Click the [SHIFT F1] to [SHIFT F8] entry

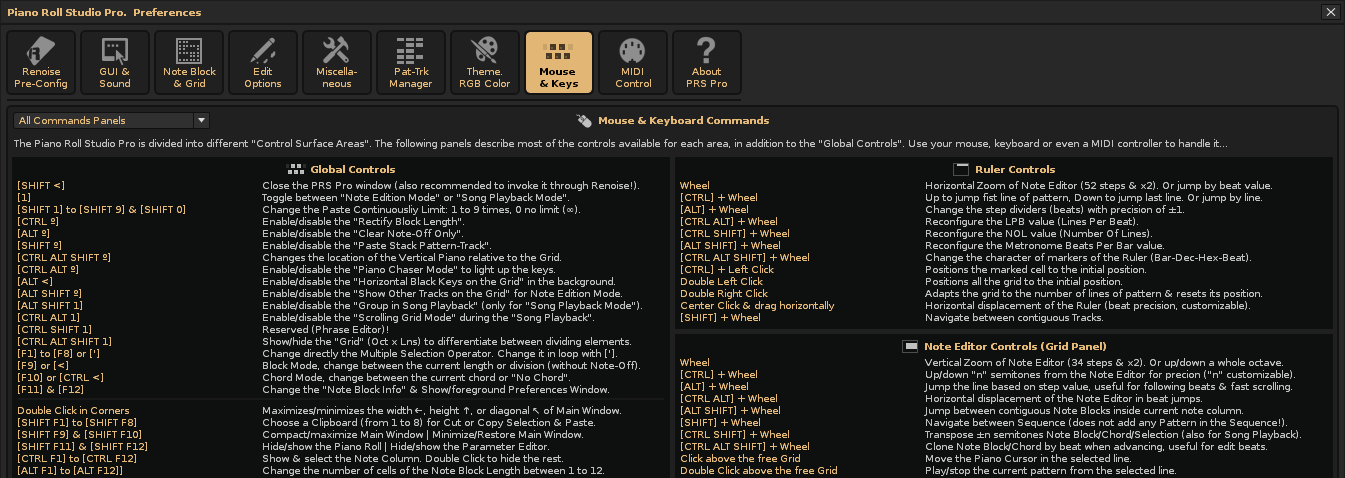(76, 423)
